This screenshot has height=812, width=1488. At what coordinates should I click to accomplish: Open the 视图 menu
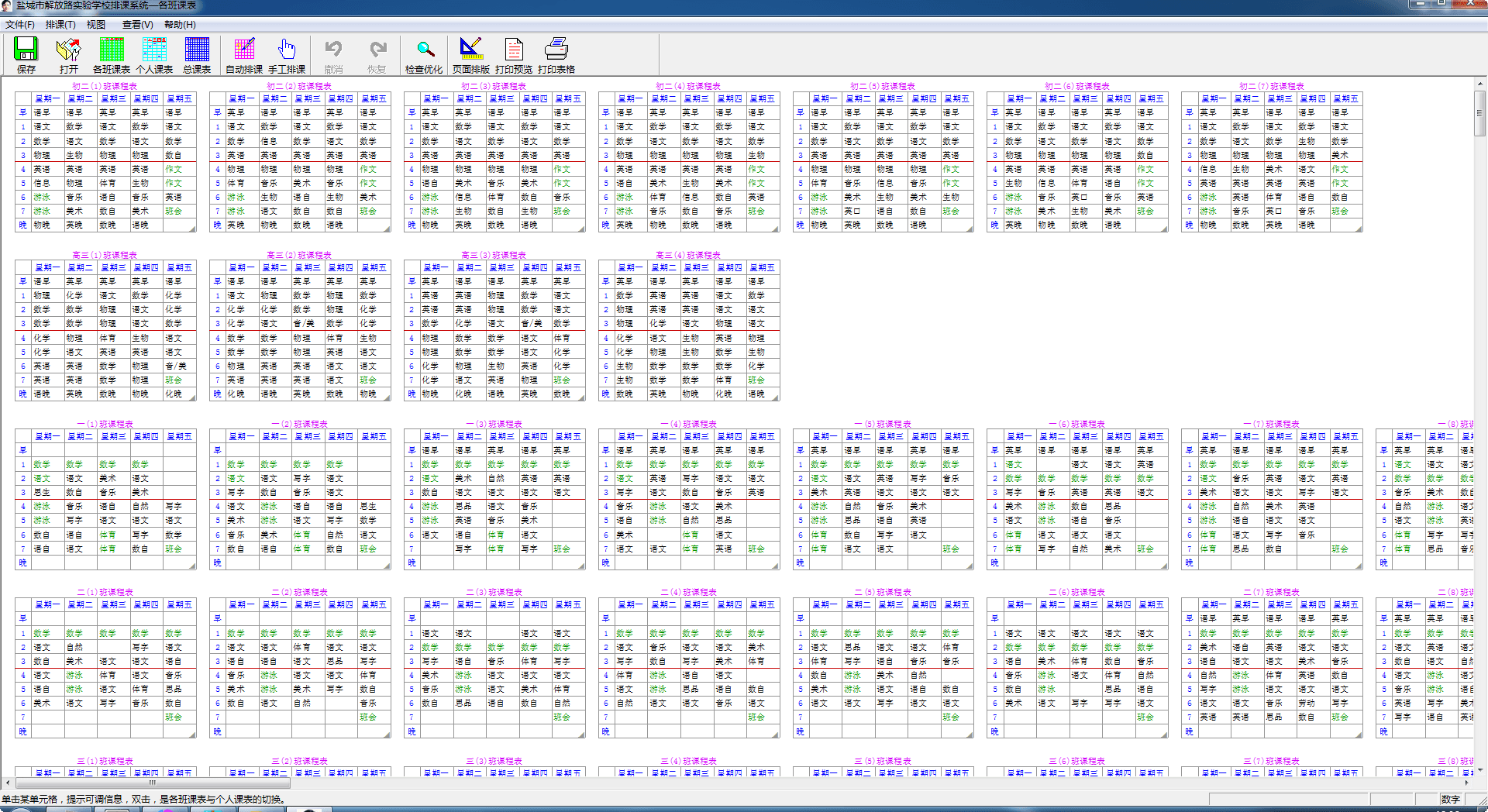click(96, 25)
